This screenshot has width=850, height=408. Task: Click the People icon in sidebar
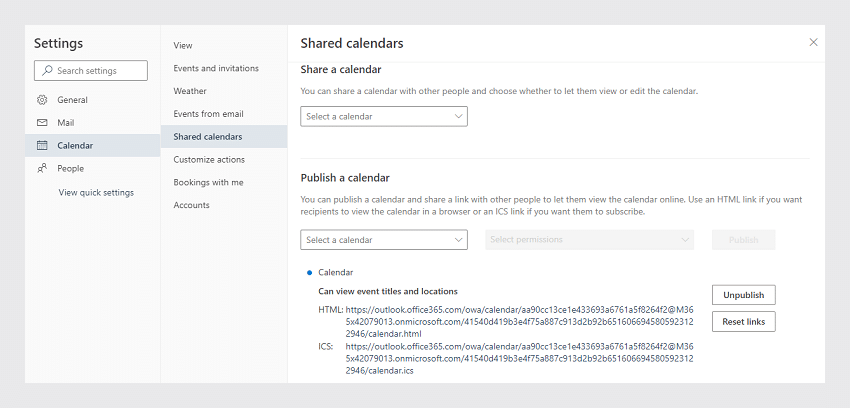pyautogui.click(x=42, y=168)
